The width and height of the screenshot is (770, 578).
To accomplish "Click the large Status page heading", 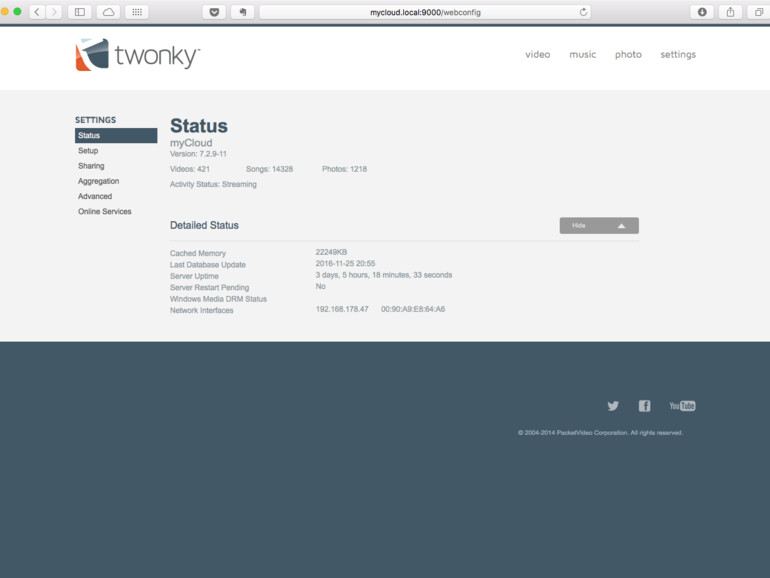I will coord(199,126).
